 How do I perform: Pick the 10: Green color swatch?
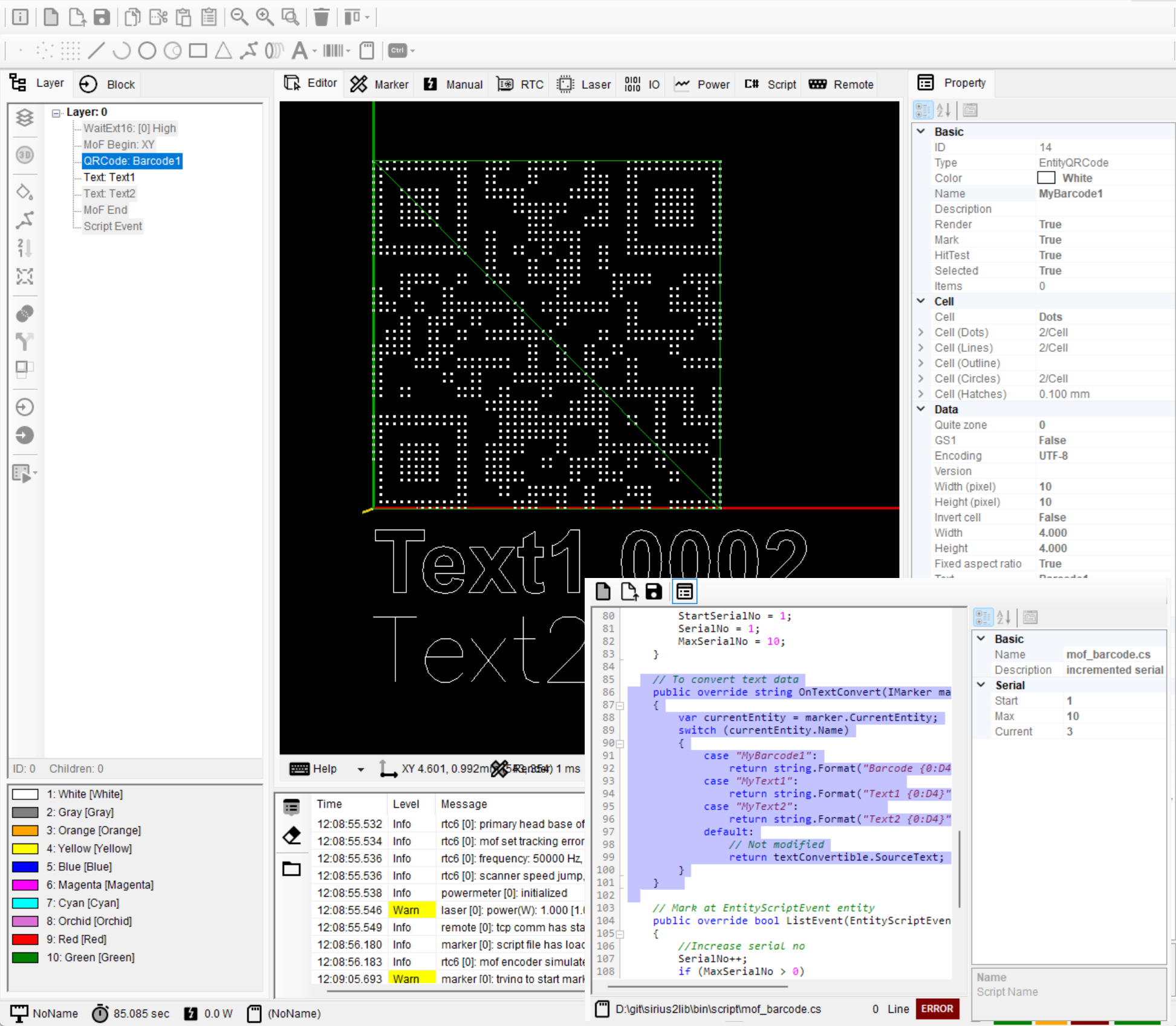pyautogui.click(x=25, y=957)
